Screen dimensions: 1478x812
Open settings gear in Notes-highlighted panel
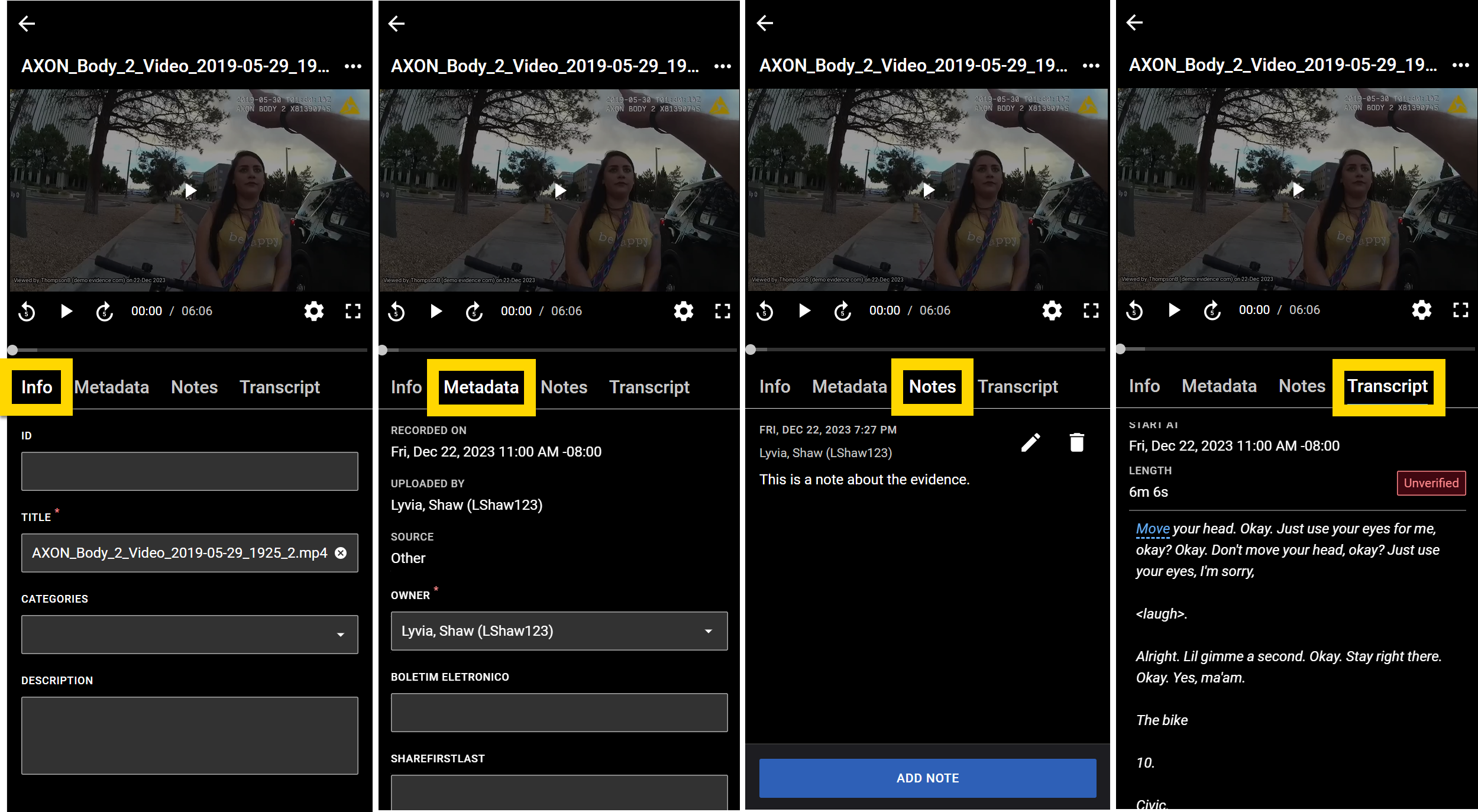pos(1052,310)
